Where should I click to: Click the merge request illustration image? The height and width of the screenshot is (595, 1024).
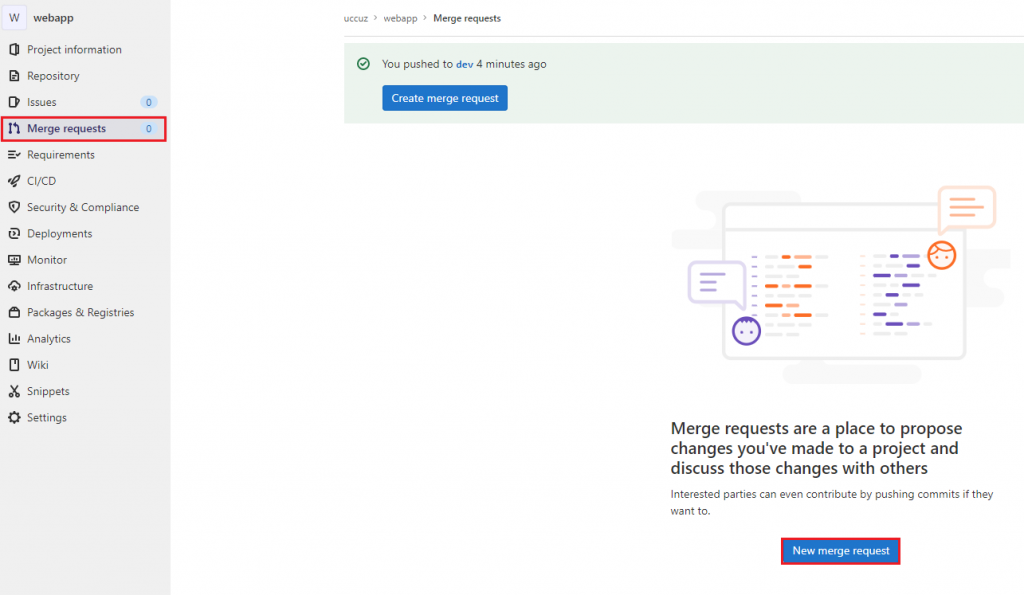tap(842, 283)
